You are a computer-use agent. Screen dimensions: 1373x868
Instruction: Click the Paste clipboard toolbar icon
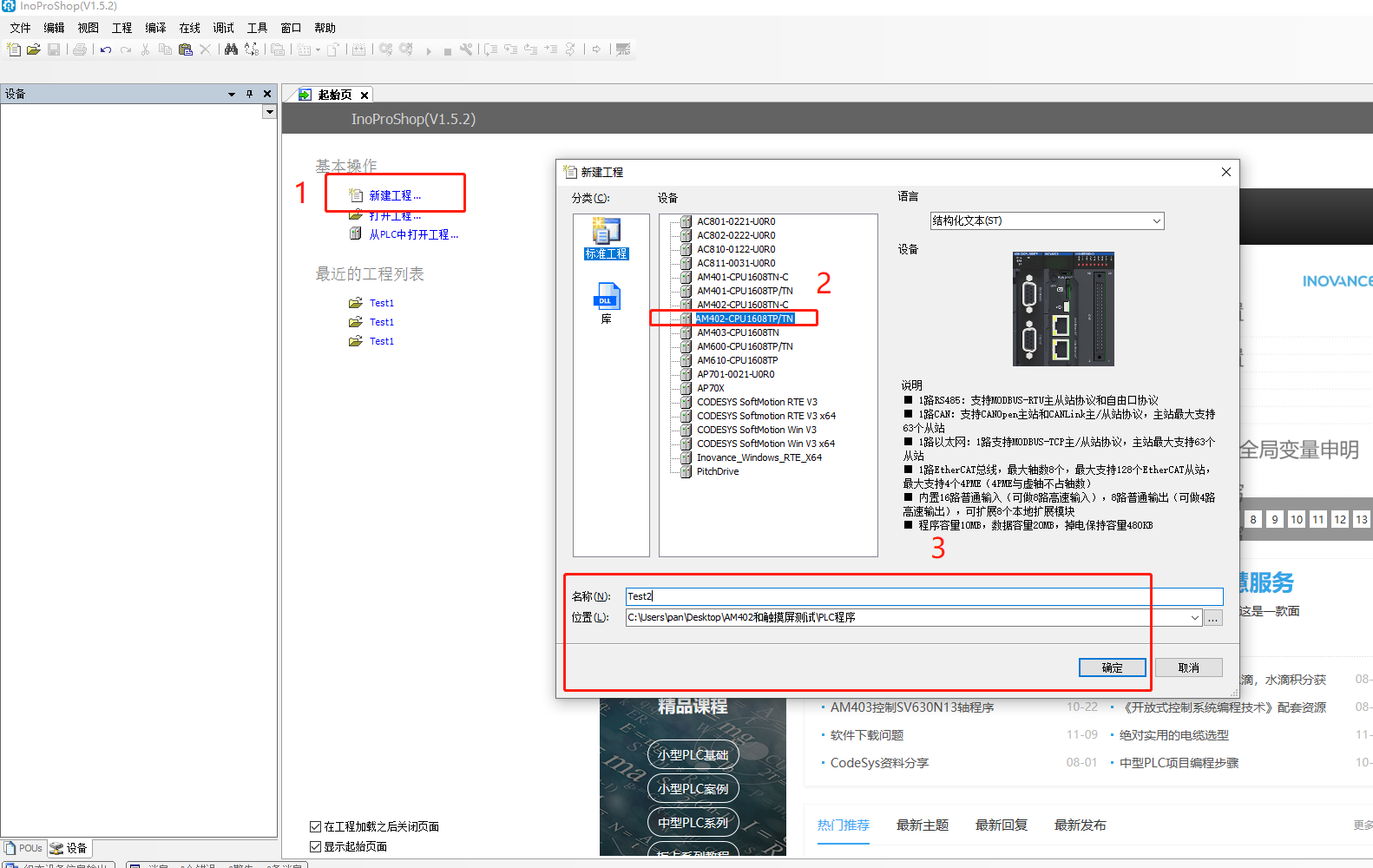point(185,49)
